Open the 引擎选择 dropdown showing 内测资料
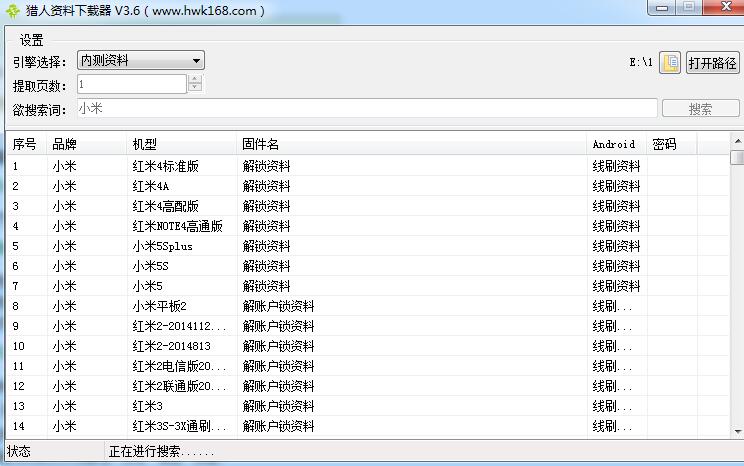 tap(141, 60)
